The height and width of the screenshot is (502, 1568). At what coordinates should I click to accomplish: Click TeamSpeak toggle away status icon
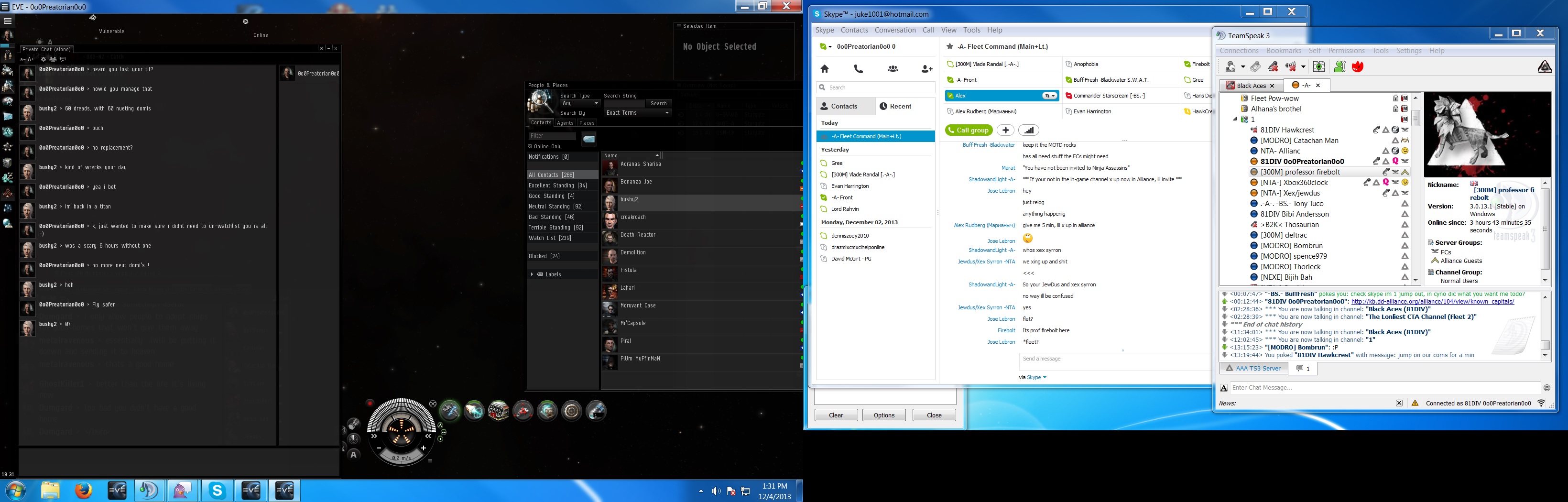click(1231, 67)
